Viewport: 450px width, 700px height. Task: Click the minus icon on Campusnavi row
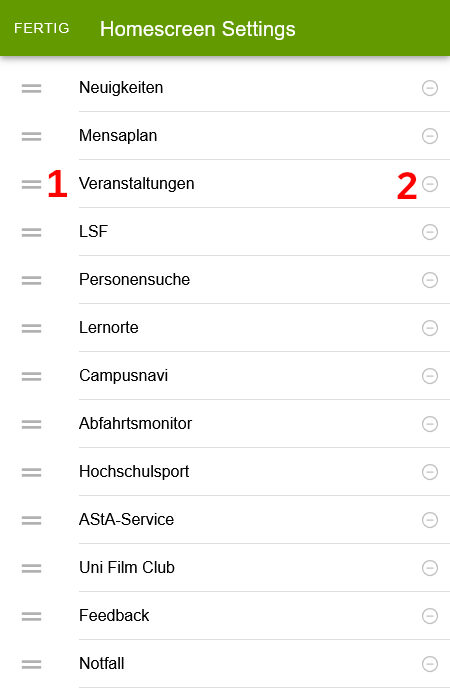[x=430, y=376]
